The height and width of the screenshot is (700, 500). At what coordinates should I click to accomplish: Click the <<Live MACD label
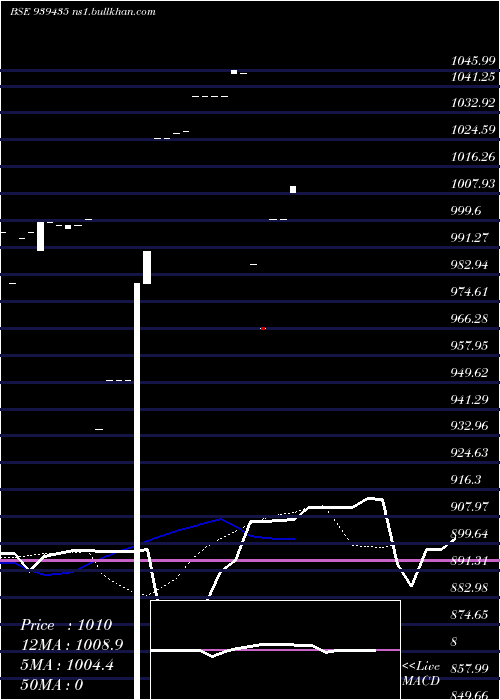tap(421, 673)
